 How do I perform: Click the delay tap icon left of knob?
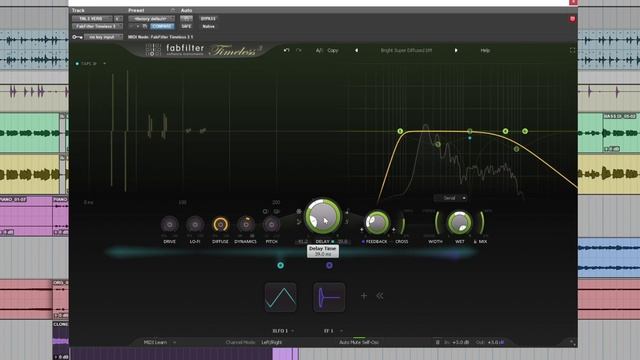[299, 222]
